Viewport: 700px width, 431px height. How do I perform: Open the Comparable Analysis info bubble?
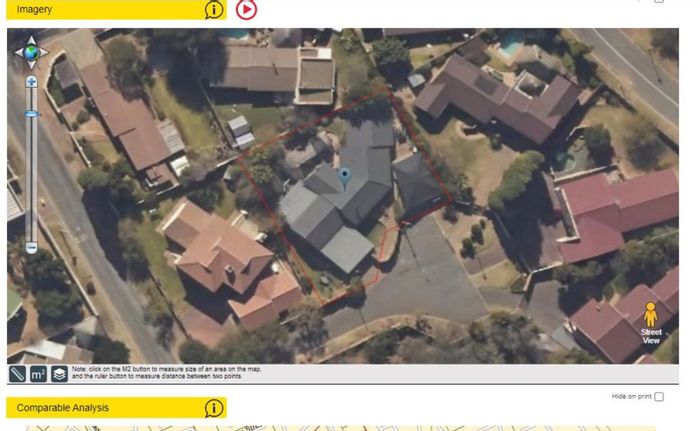pyautogui.click(x=214, y=408)
